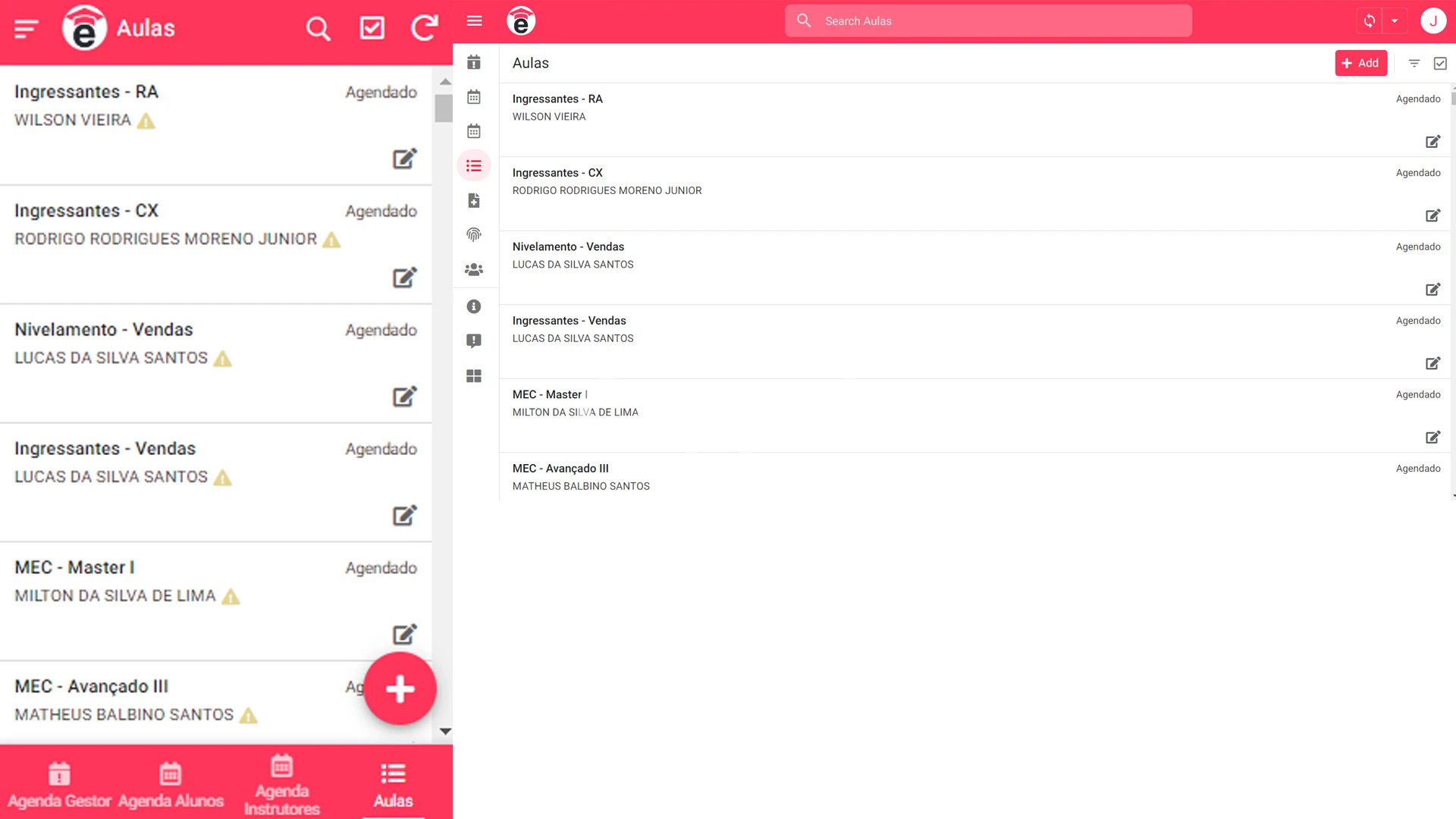Click the Add button
This screenshot has width=1456, height=819.
[1360, 63]
